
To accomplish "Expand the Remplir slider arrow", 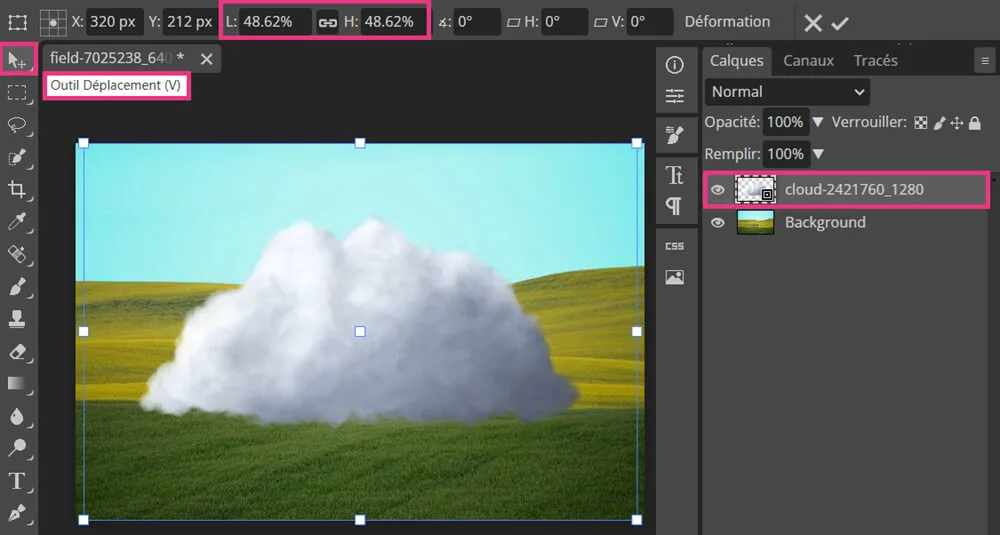I will 819,154.
